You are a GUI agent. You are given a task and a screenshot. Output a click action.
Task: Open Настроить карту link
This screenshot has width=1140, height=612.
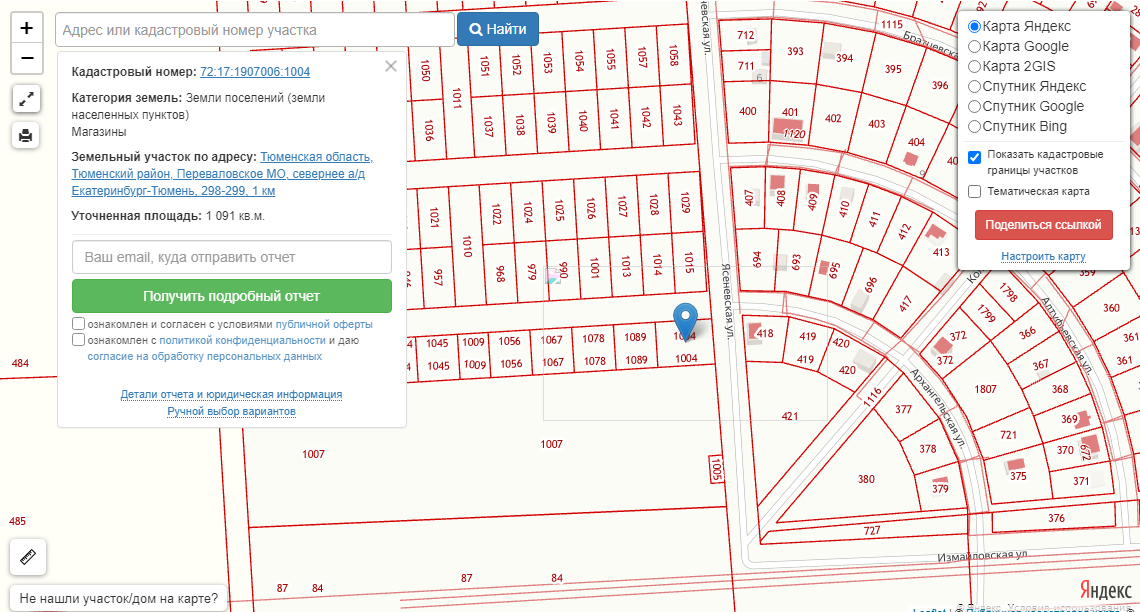[x=1043, y=256]
